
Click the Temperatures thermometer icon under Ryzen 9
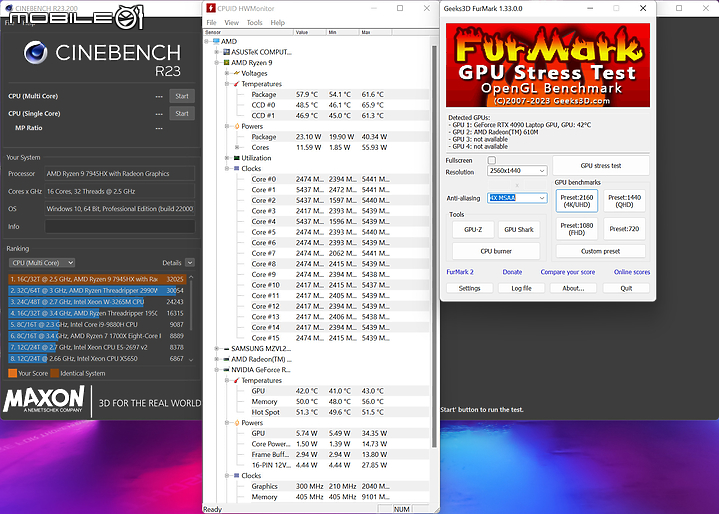click(237, 84)
